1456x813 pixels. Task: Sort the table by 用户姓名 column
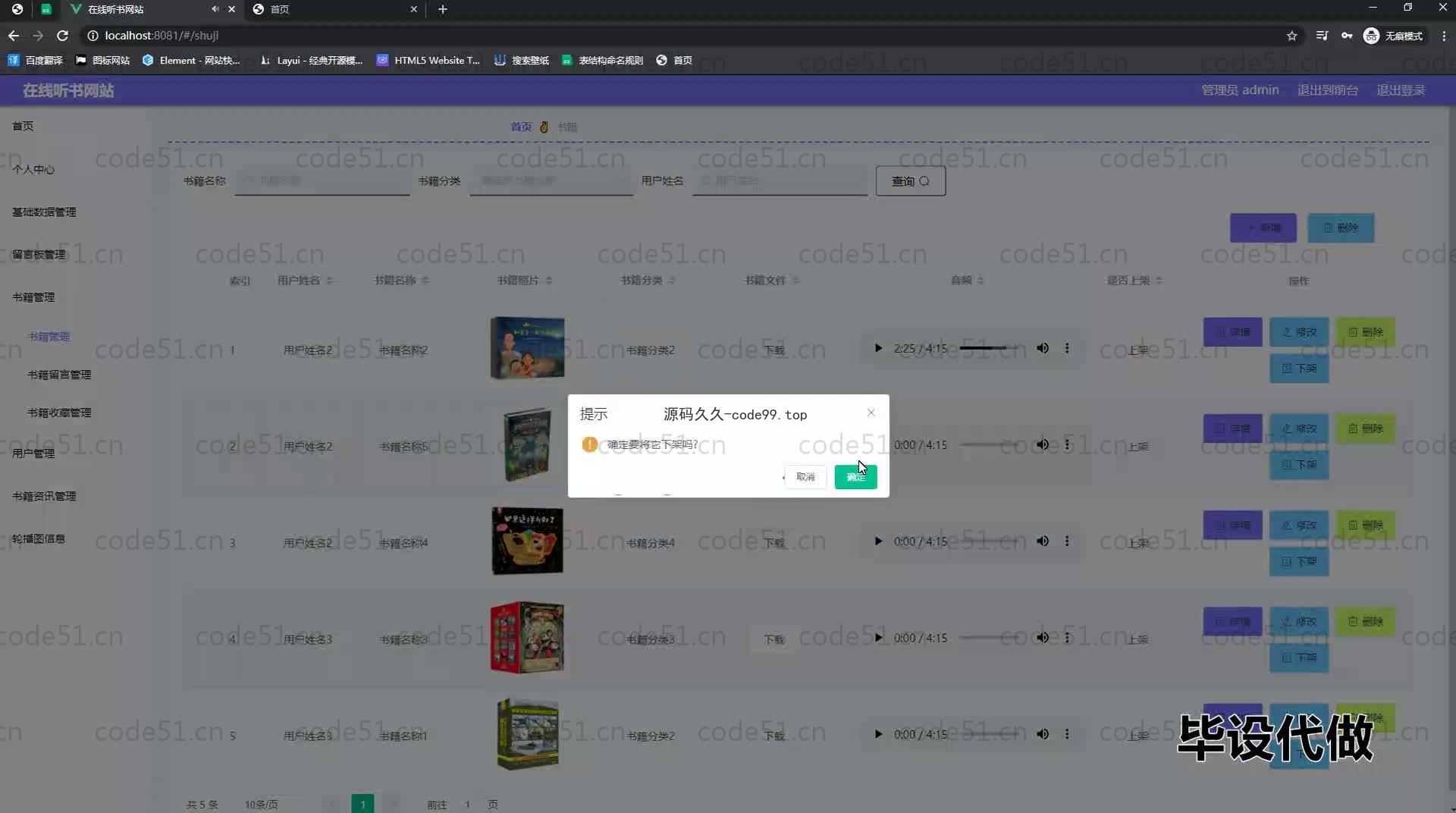(330, 281)
